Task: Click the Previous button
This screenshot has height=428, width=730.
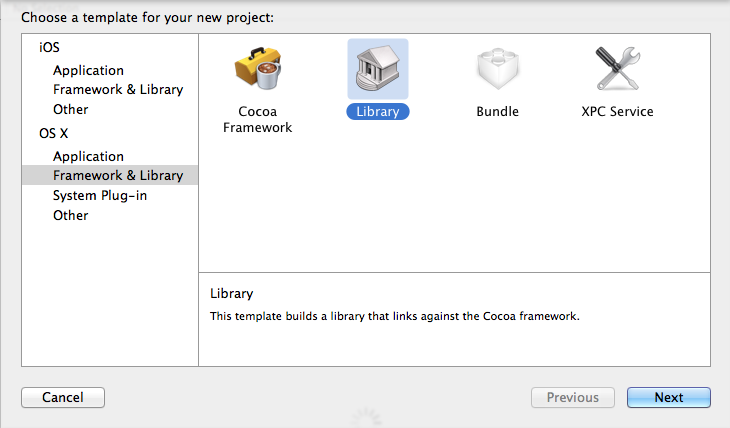Action: 572,397
